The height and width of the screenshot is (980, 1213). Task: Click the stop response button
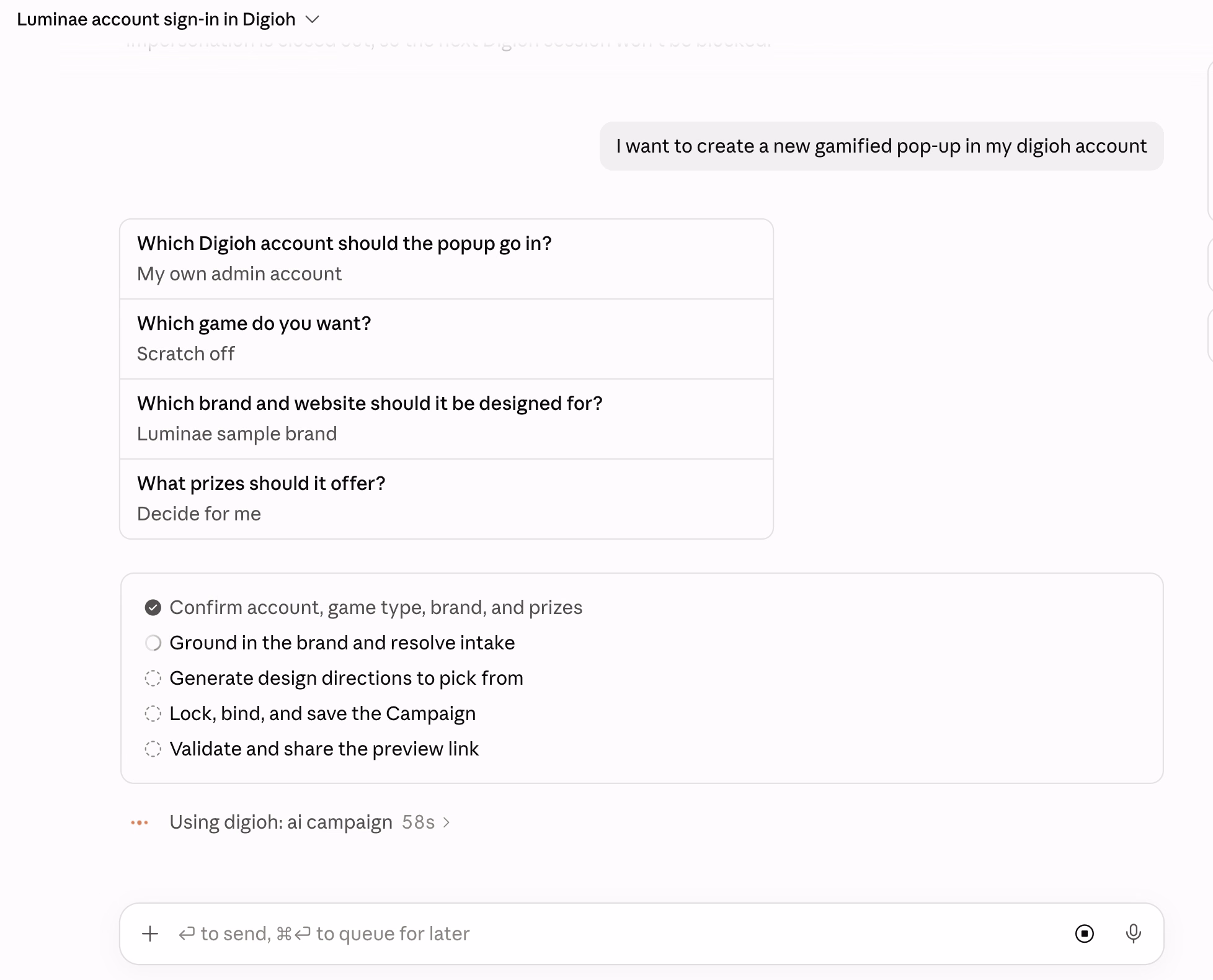1084,933
